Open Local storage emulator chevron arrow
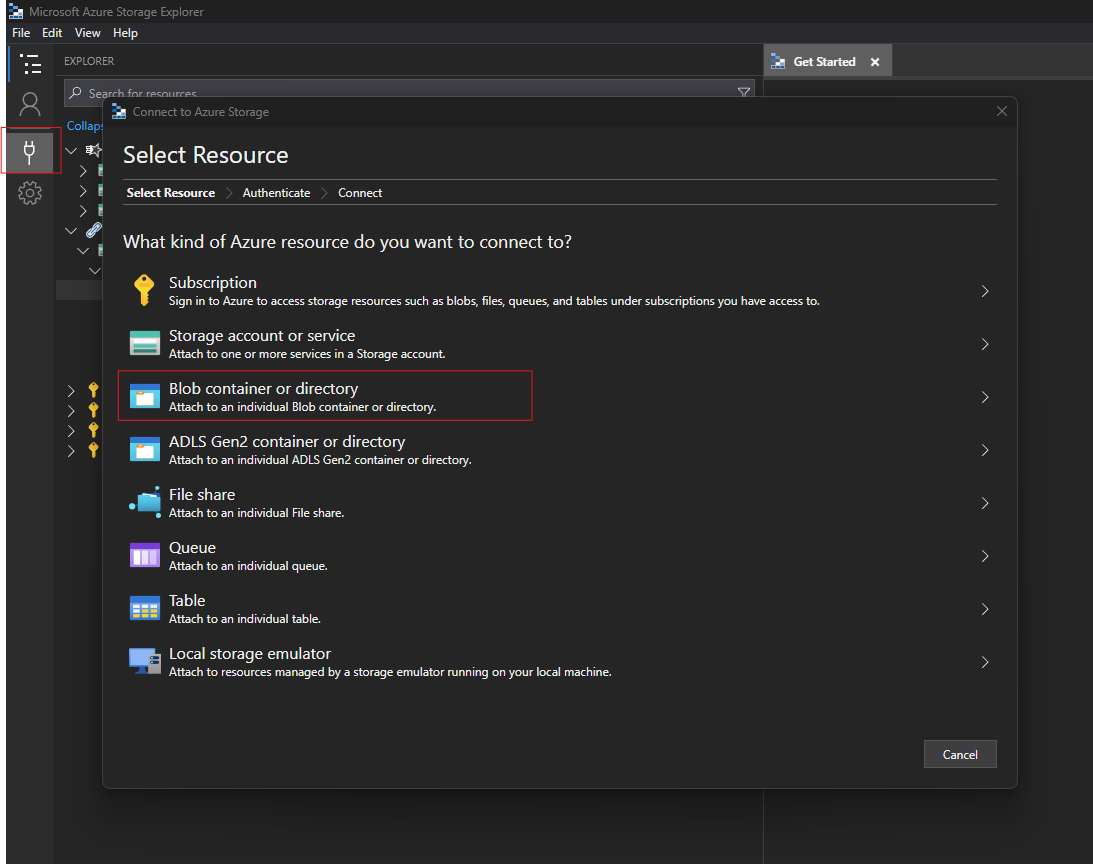The width and height of the screenshot is (1093, 864). pos(985,662)
